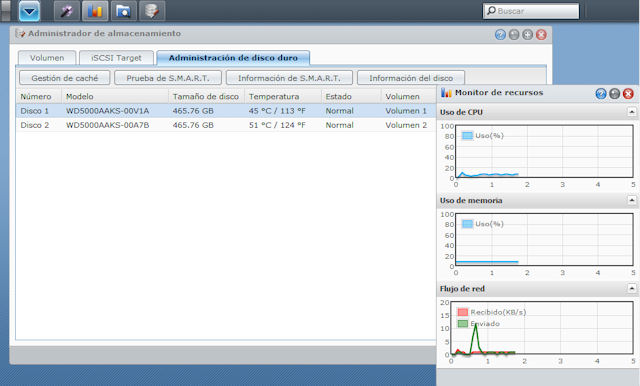Open help in Monitor de recursos
This screenshot has height=386, width=640.
pyautogui.click(x=600, y=94)
